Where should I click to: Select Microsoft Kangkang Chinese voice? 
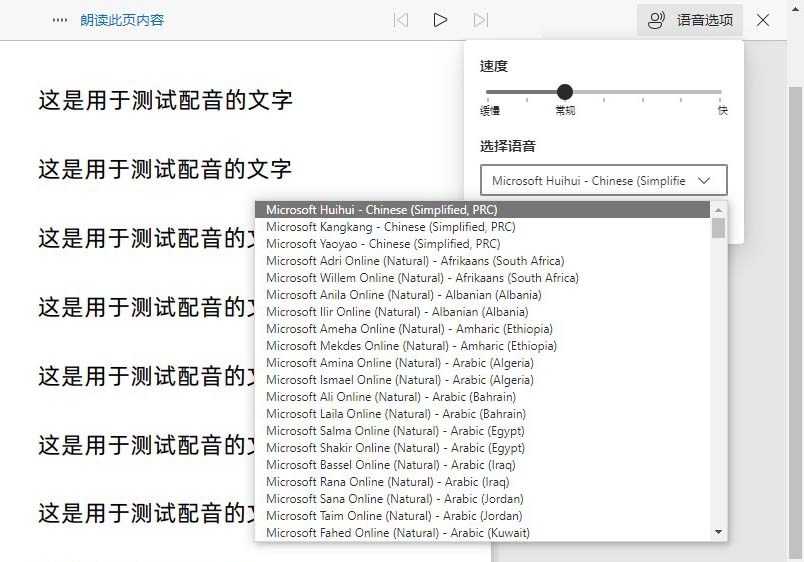(x=390, y=227)
